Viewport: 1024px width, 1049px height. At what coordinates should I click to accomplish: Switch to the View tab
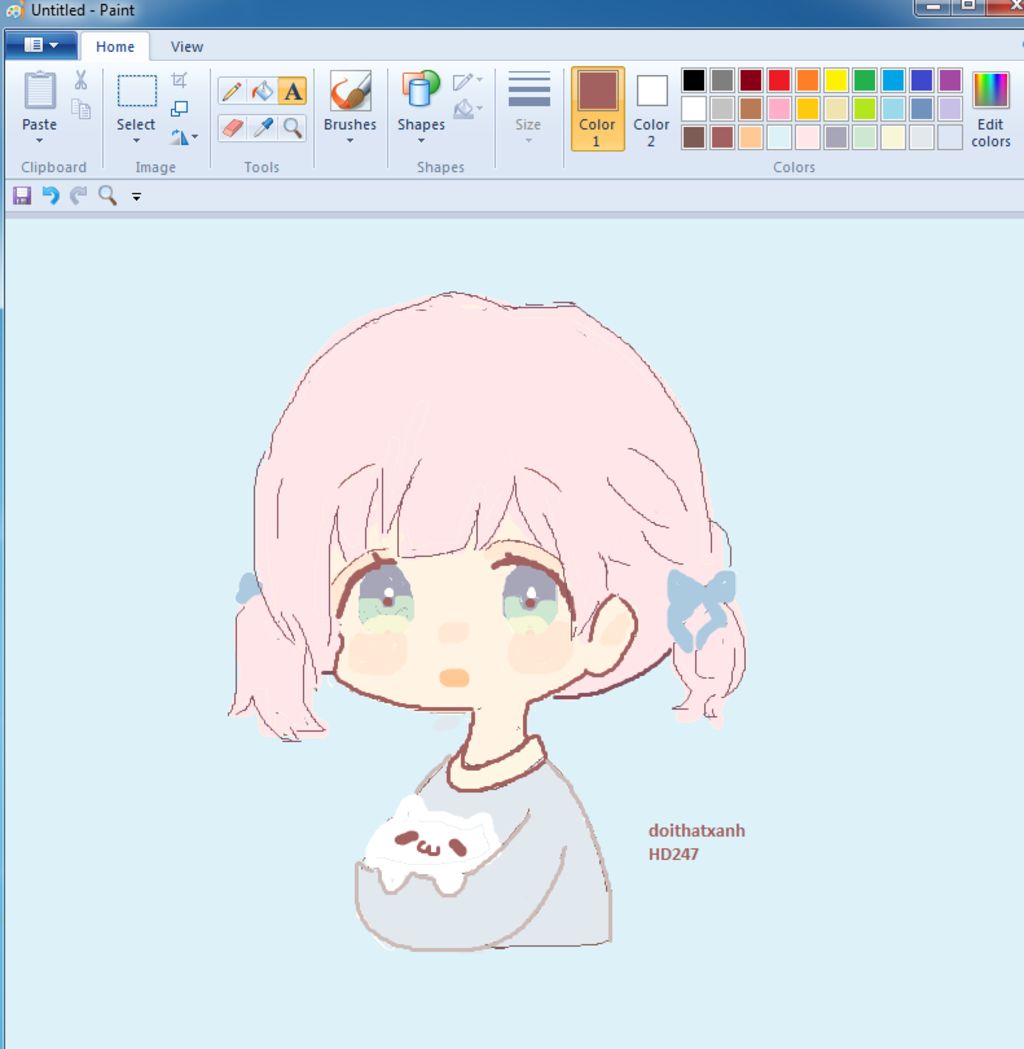pyautogui.click(x=187, y=46)
